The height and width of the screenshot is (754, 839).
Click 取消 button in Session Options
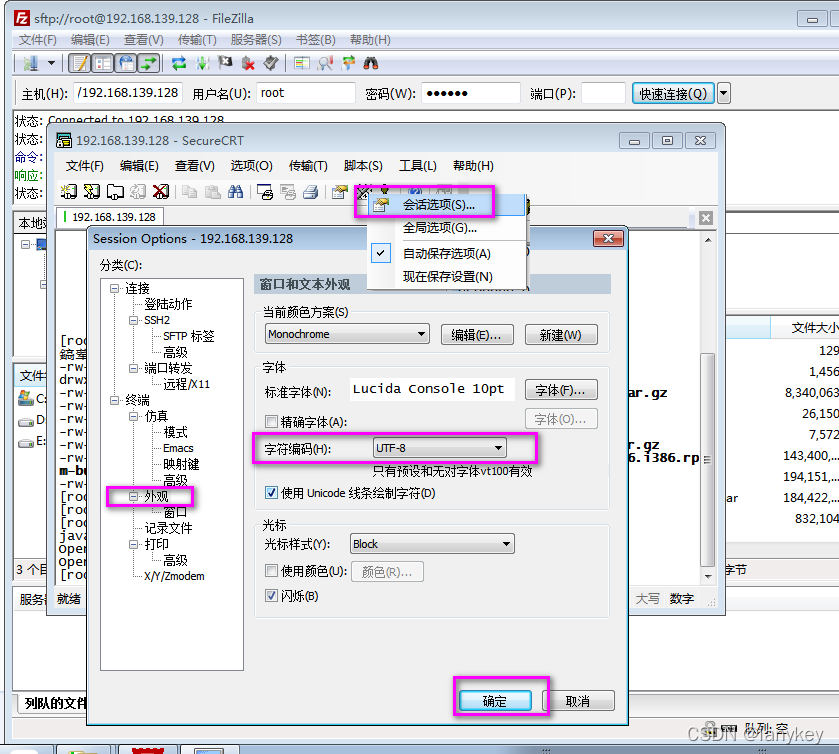click(578, 701)
